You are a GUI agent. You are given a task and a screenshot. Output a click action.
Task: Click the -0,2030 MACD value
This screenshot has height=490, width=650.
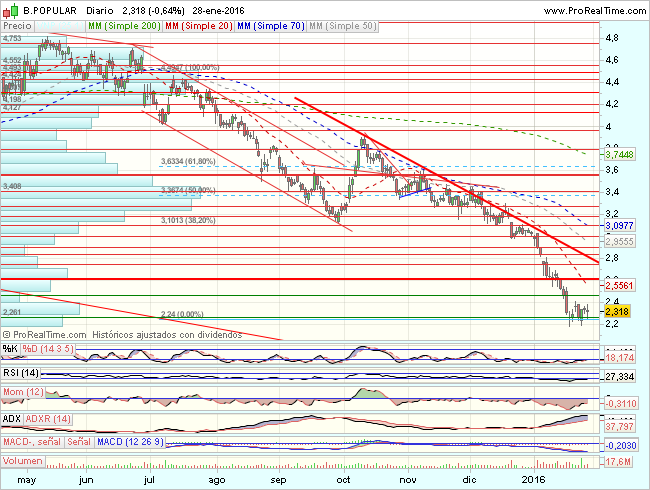coord(621,446)
